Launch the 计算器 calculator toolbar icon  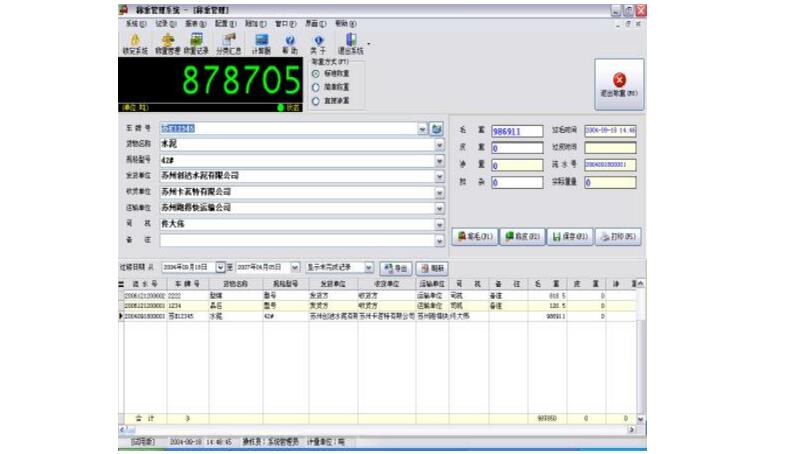[261, 44]
